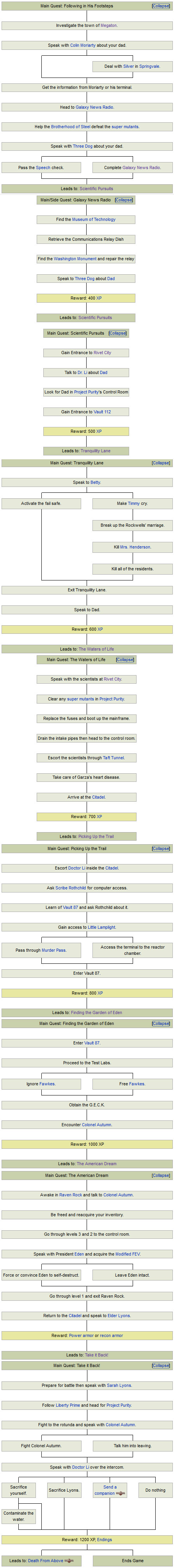Collapse the Take it Back! quest section
Screen dimensions: 174x1568
[x=161, y=1365]
